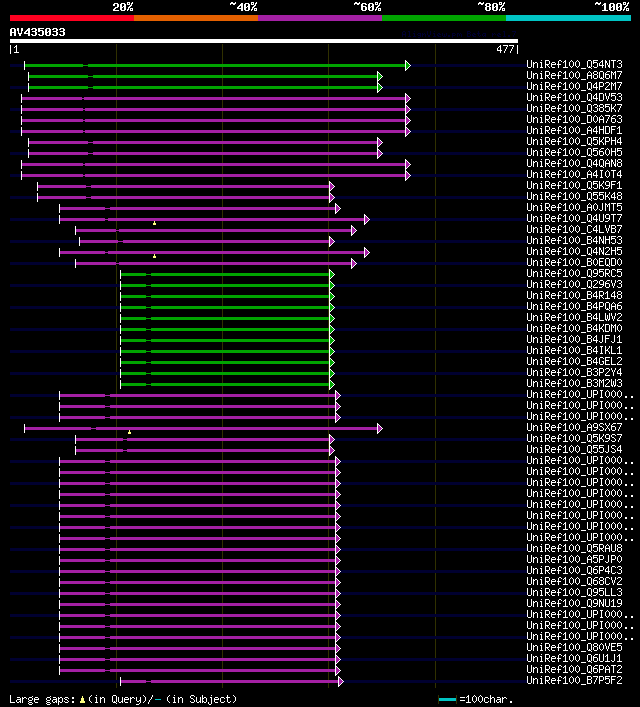Click the purple alignment bar for A9SX67
Screen dimensions: 640x707
tap(201, 428)
